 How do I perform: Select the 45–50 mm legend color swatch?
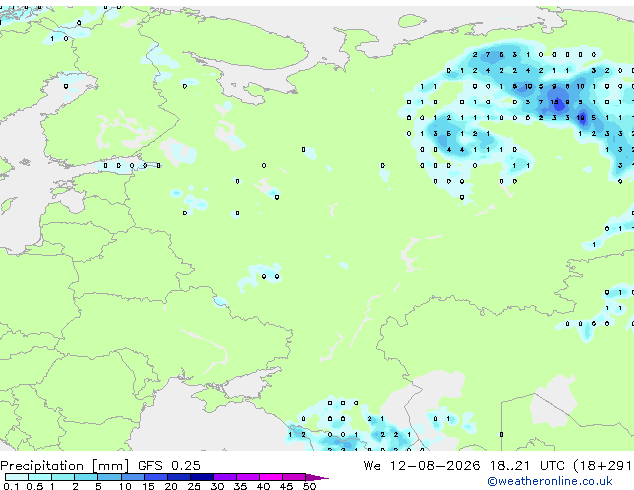point(294,477)
